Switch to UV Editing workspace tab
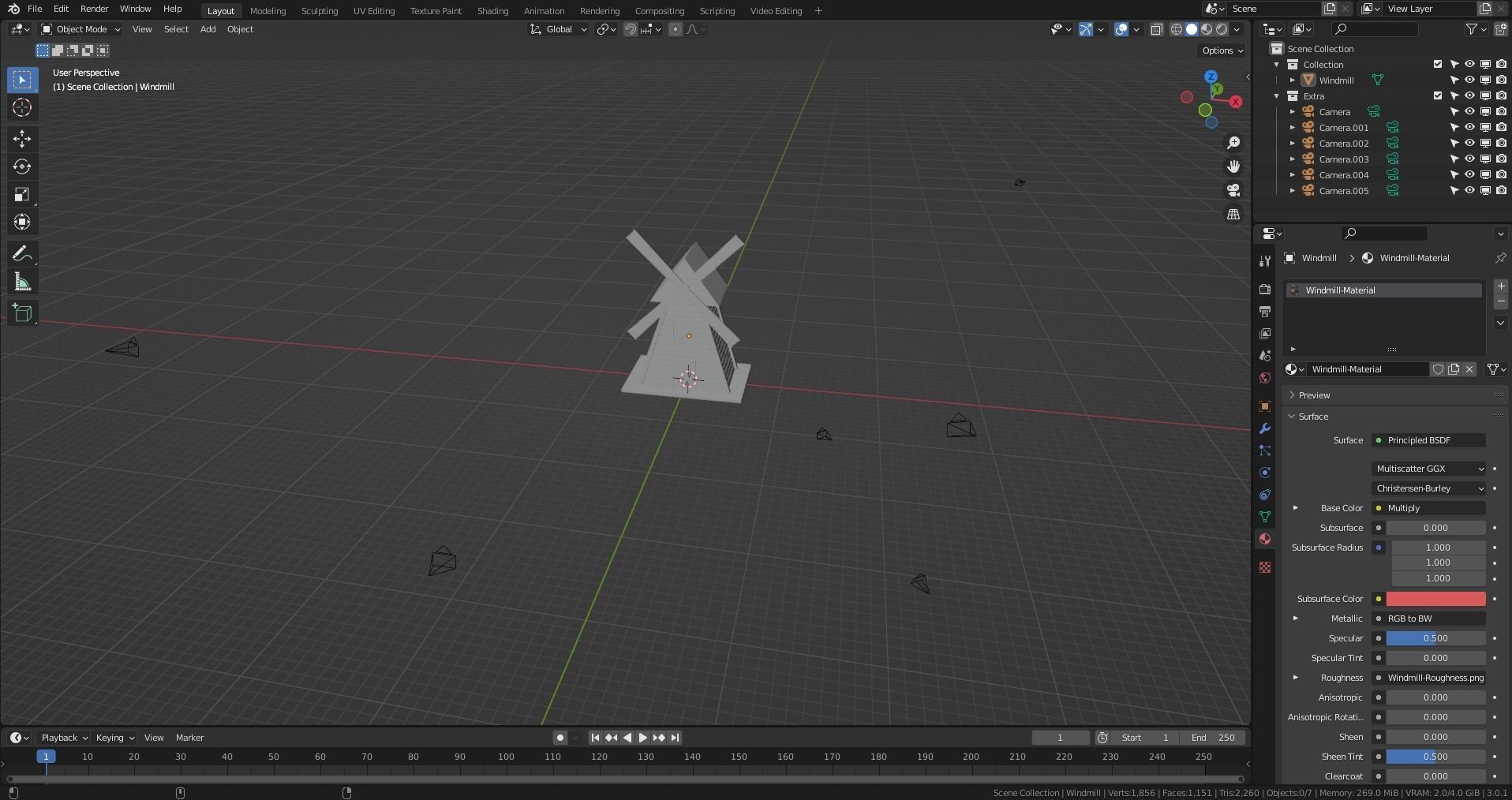 tap(374, 10)
